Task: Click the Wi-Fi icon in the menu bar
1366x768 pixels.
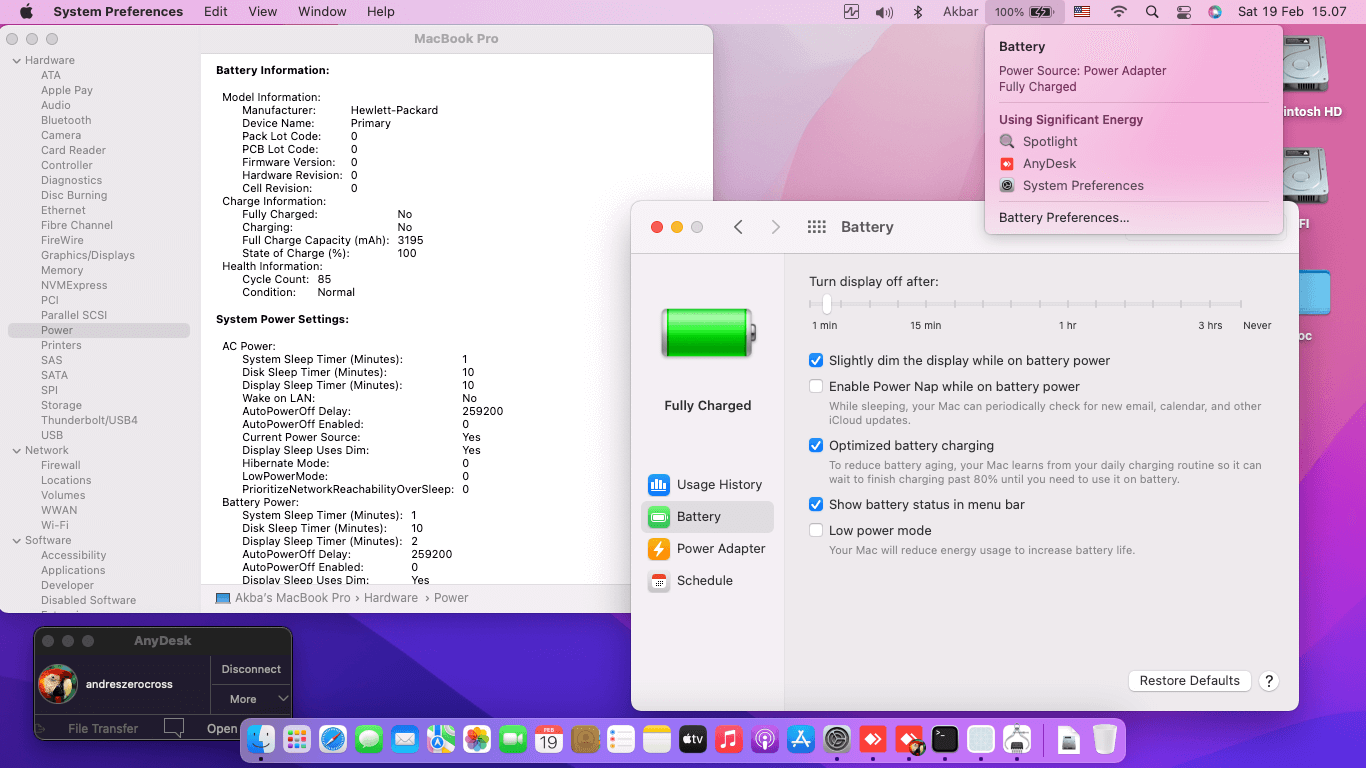Action: 1118,12
